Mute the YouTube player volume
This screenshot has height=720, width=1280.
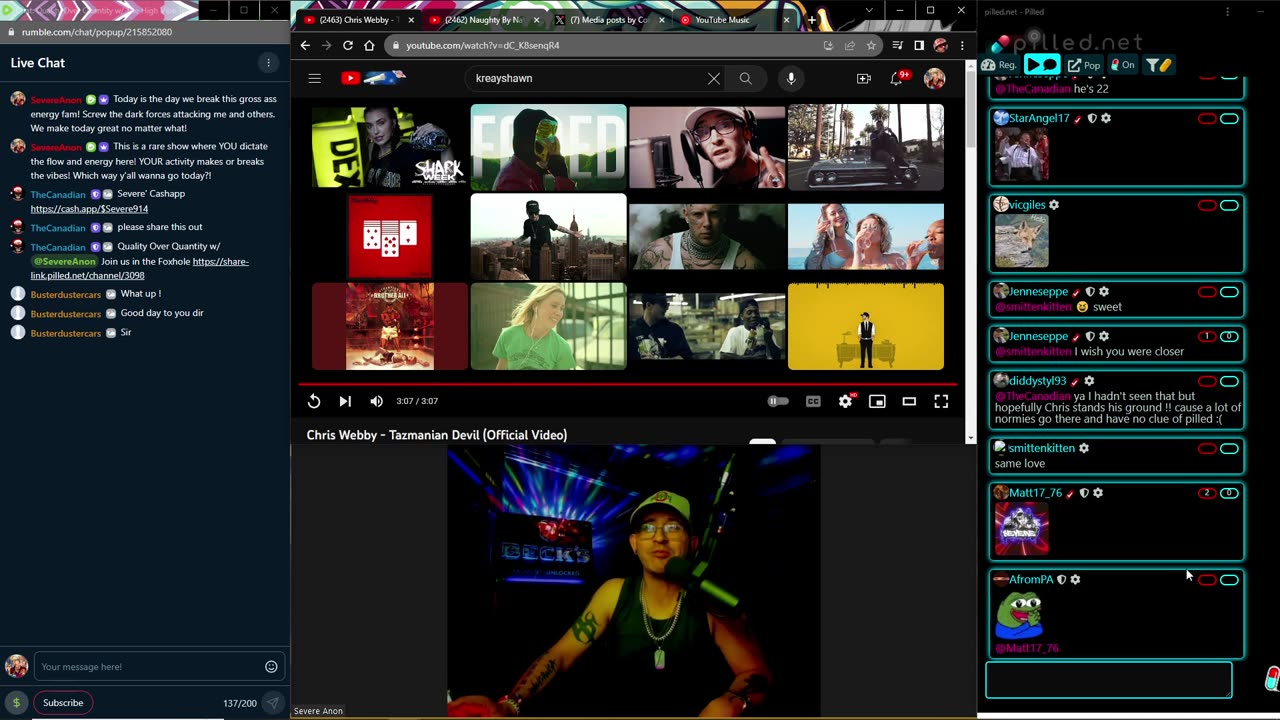(x=376, y=401)
